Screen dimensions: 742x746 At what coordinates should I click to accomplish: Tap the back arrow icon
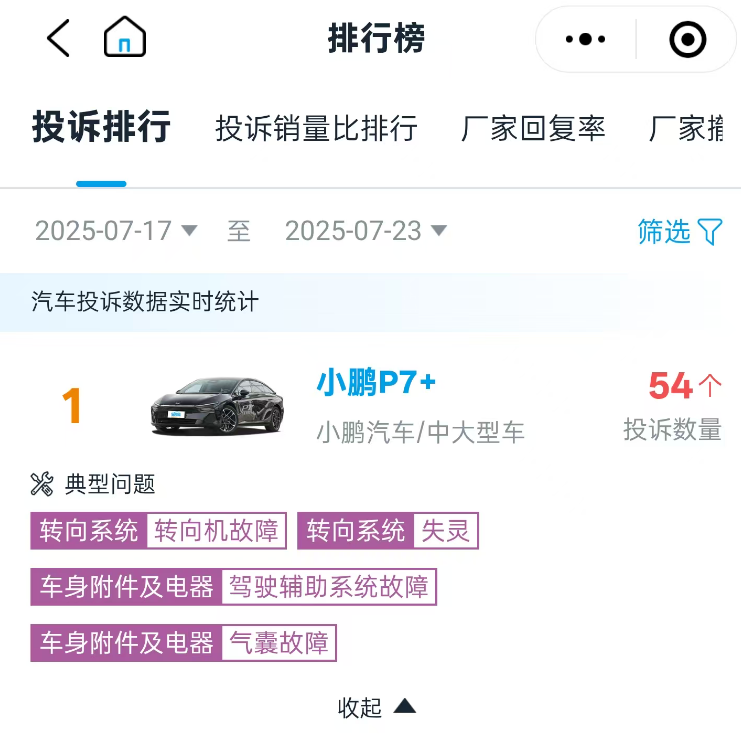coord(58,39)
